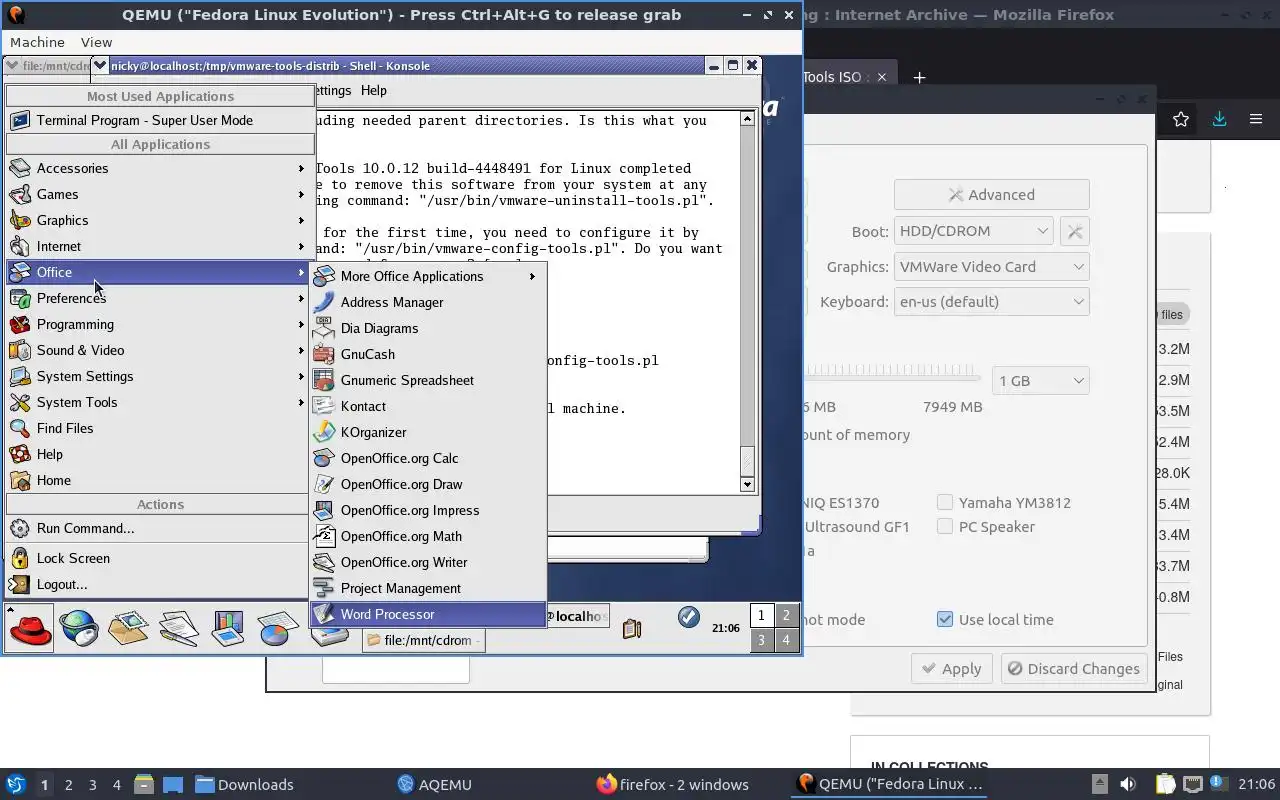Expand More Office Applications submenu
The image size is (1280, 800).
tap(428, 276)
